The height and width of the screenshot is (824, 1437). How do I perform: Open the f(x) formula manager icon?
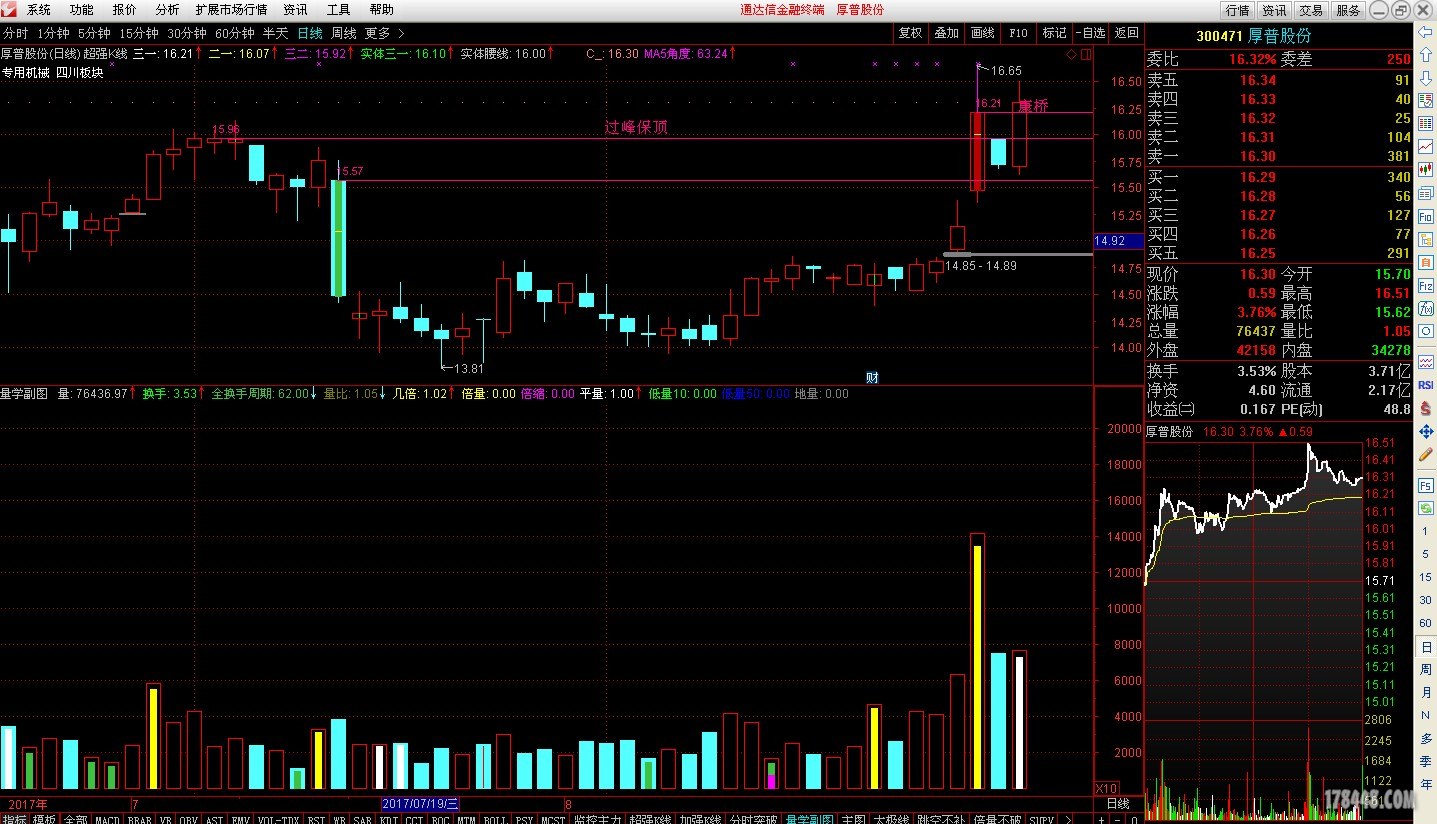[1426, 310]
